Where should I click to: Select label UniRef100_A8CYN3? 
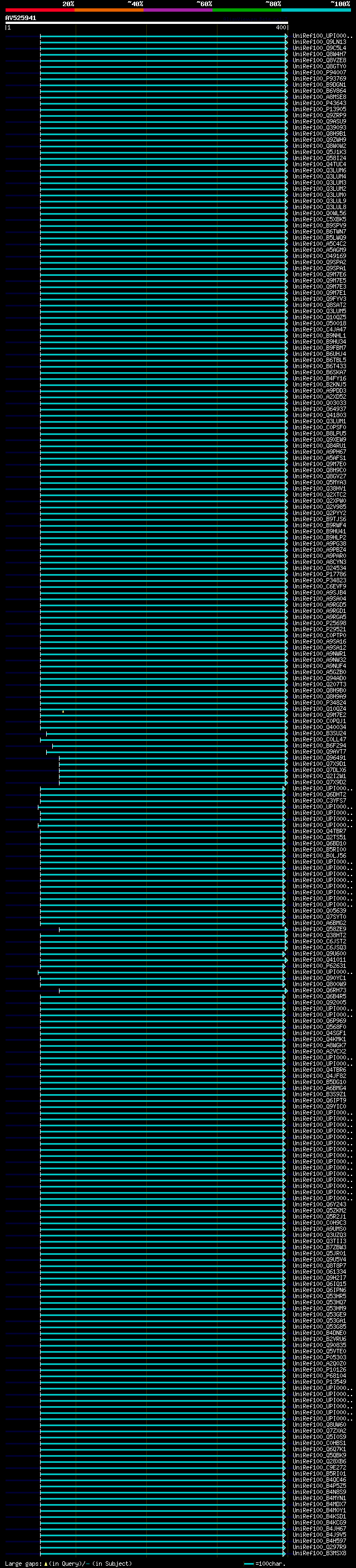tap(319, 562)
